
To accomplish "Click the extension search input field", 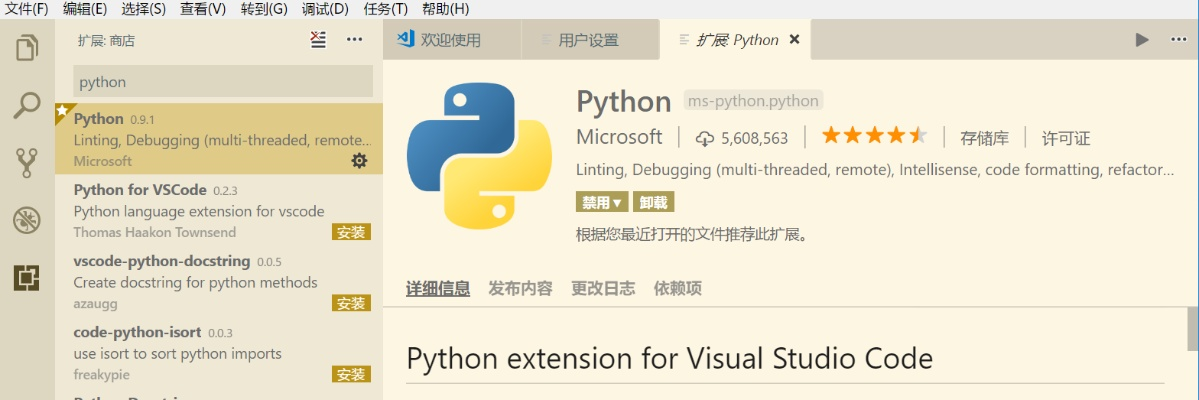I will pyautogui.click(x=222, y=82).
